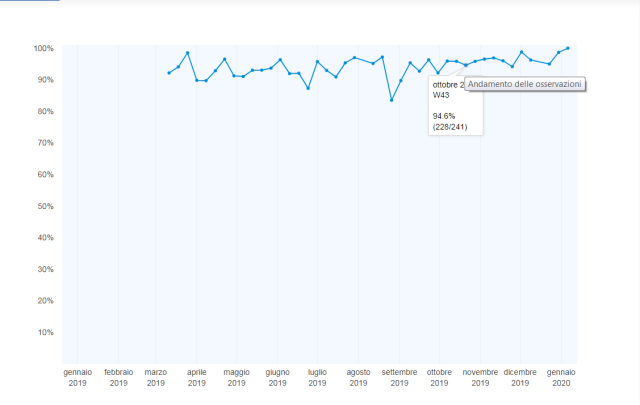Click the 'novembre 2019' x-axis label
The width and height of the screenshot is (640, 405).
click(x=480, y=377)
